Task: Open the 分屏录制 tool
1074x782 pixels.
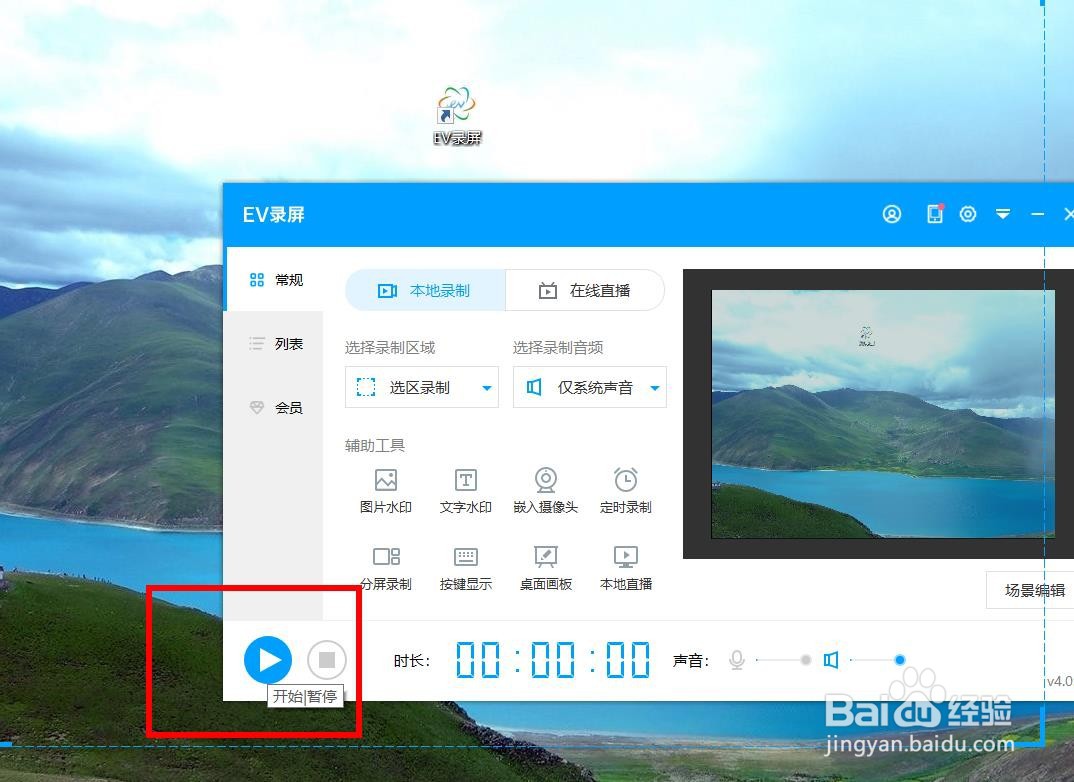Action: click(x=386, y=568)
